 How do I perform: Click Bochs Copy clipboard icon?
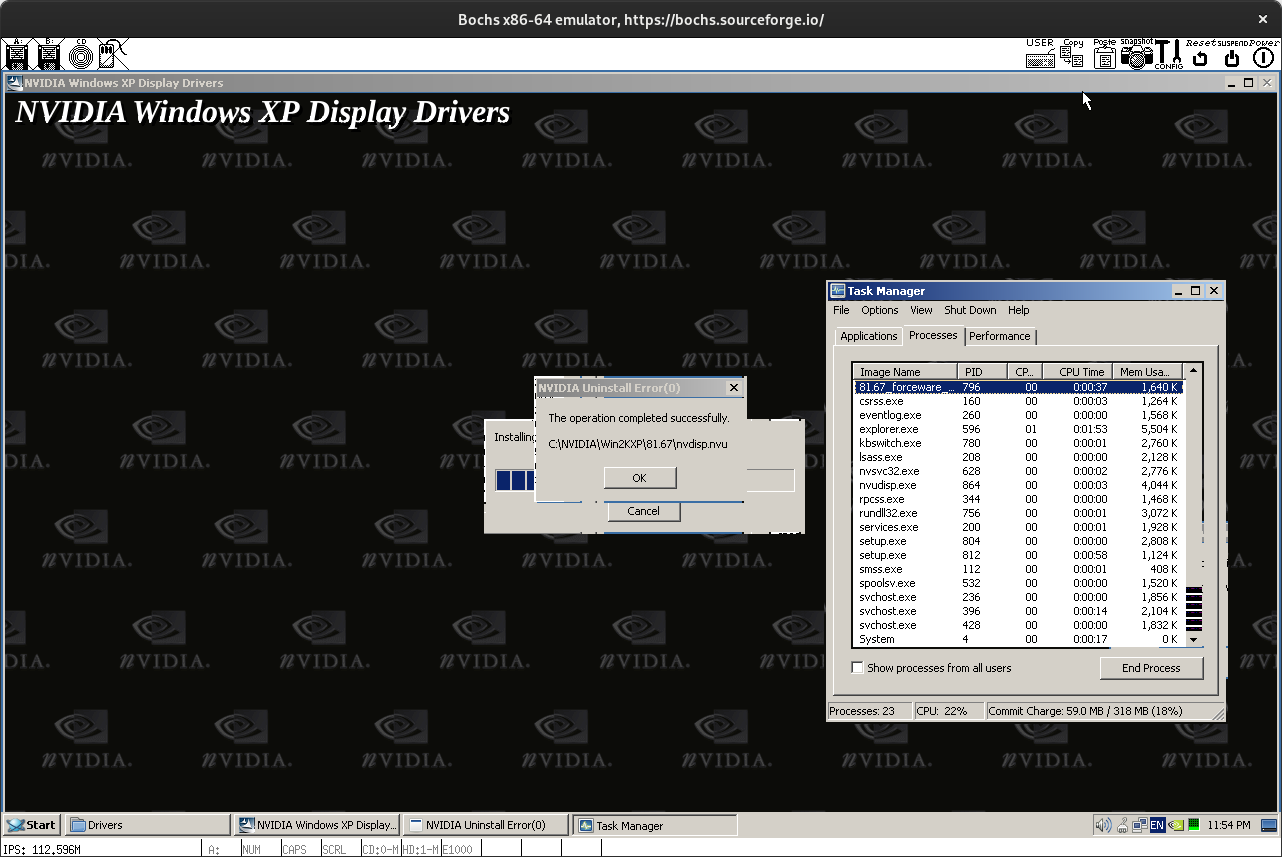[1072, 54]
